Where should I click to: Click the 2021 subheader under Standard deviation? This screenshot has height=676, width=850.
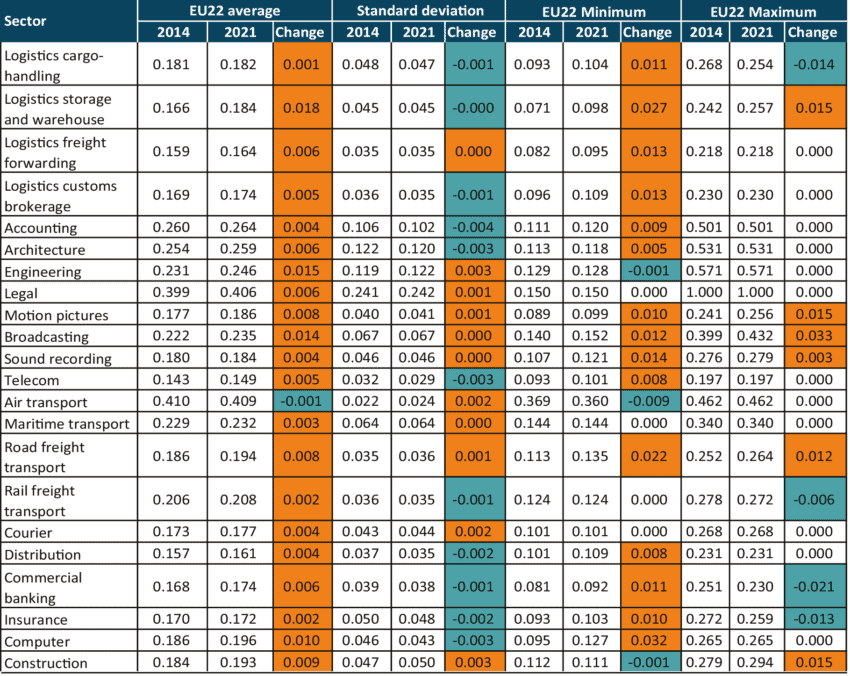click(x=417, y=32)
